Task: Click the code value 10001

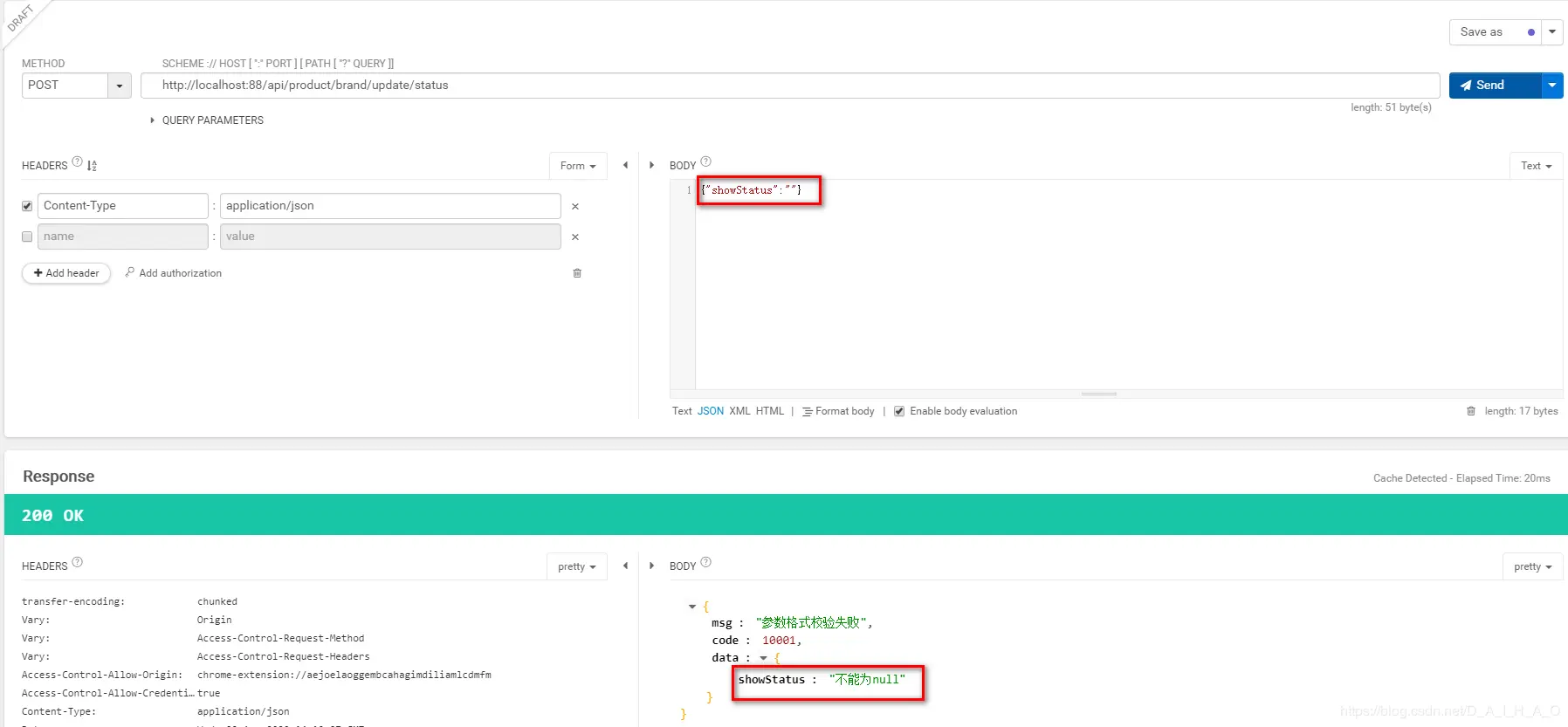Action: pos(779,641)
